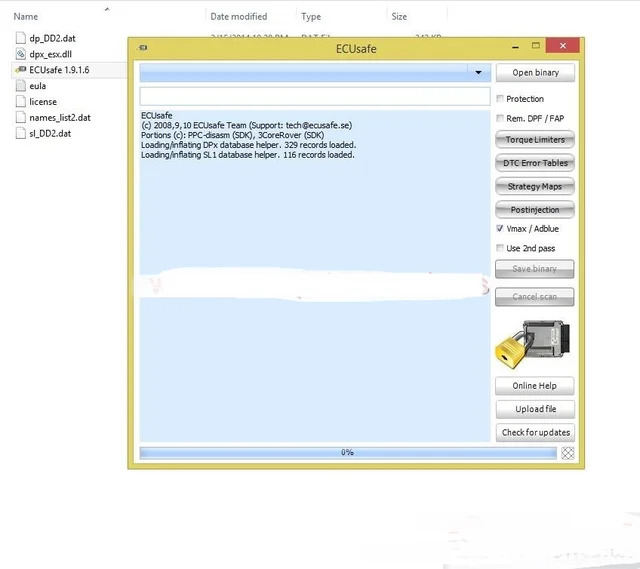Click the DTC Error Tables button
The width and height of the screenshot is (640, 569).
(x=535, y=163)
